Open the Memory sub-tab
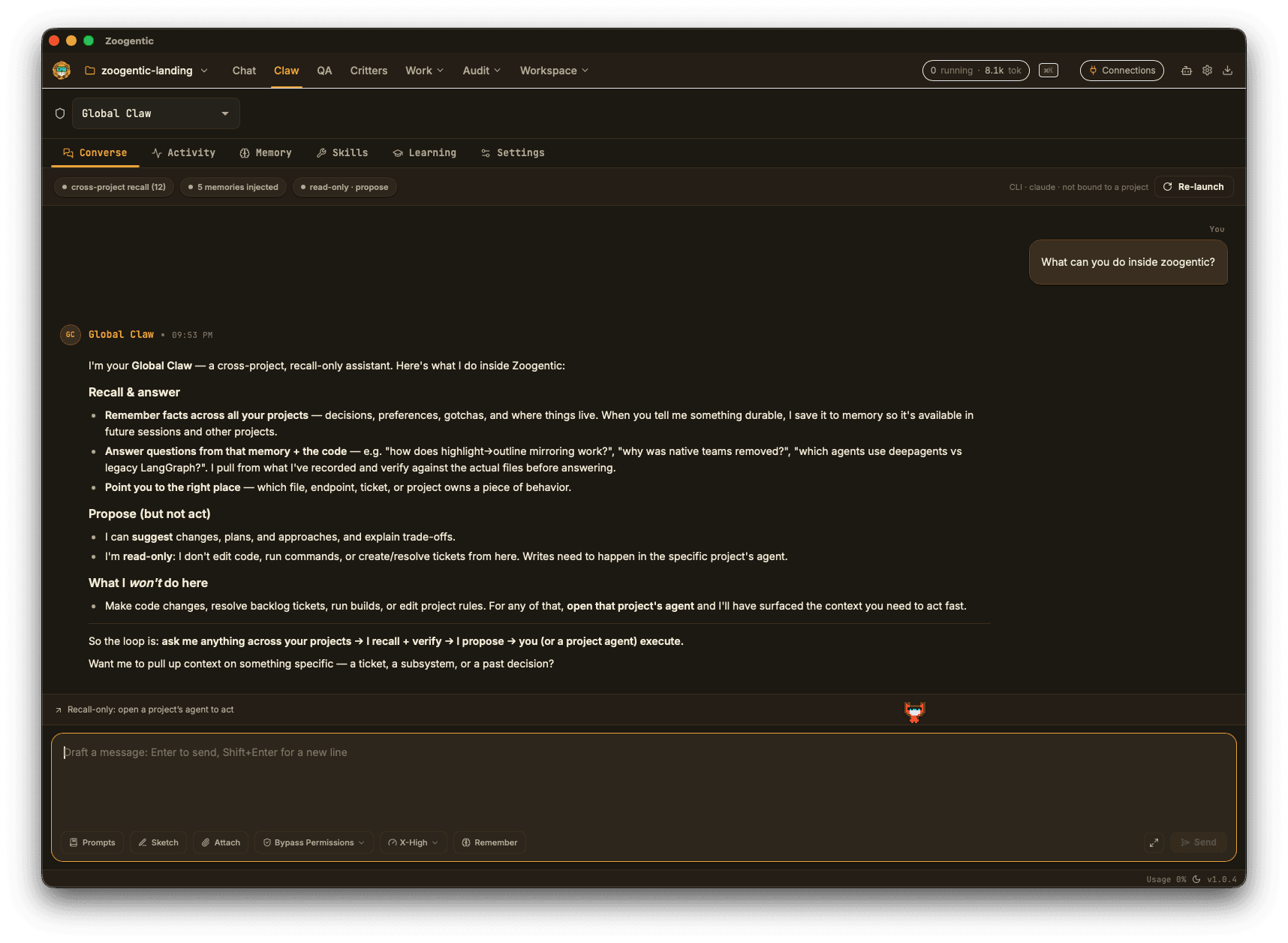 click(x=266, y=153)
